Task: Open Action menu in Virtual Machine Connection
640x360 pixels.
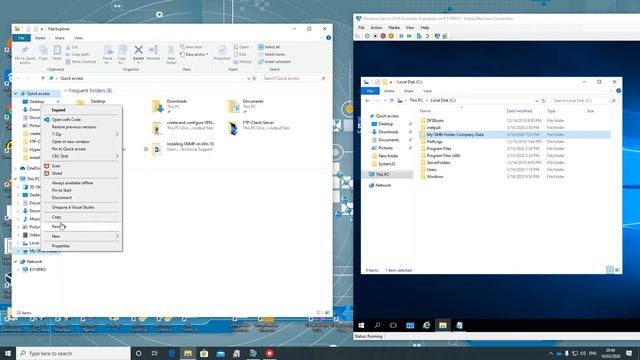Action: pyautogui.click(x=376, y=28)
